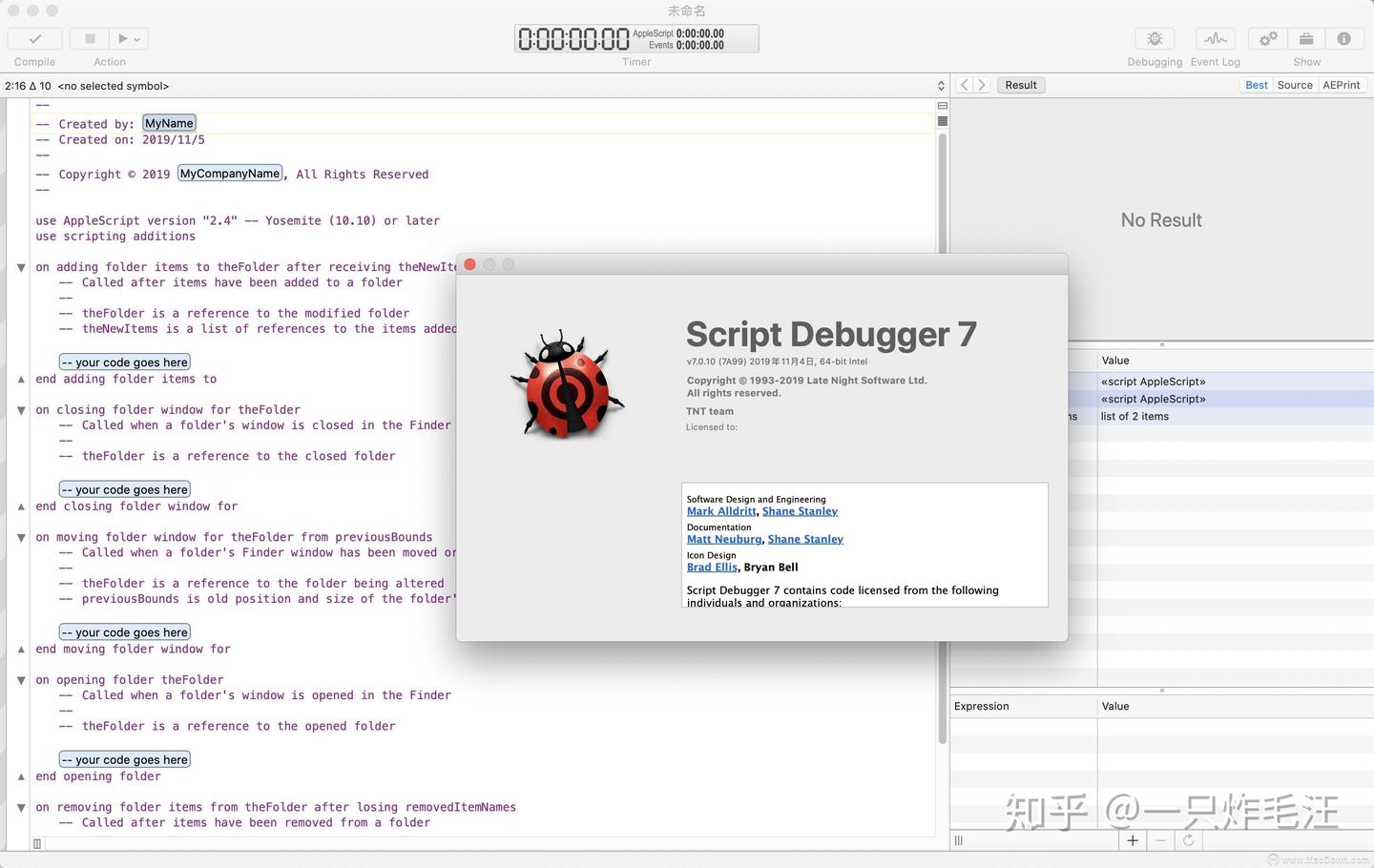
Task: Click the info icon in the Show group
Action: click(1344, 38)
